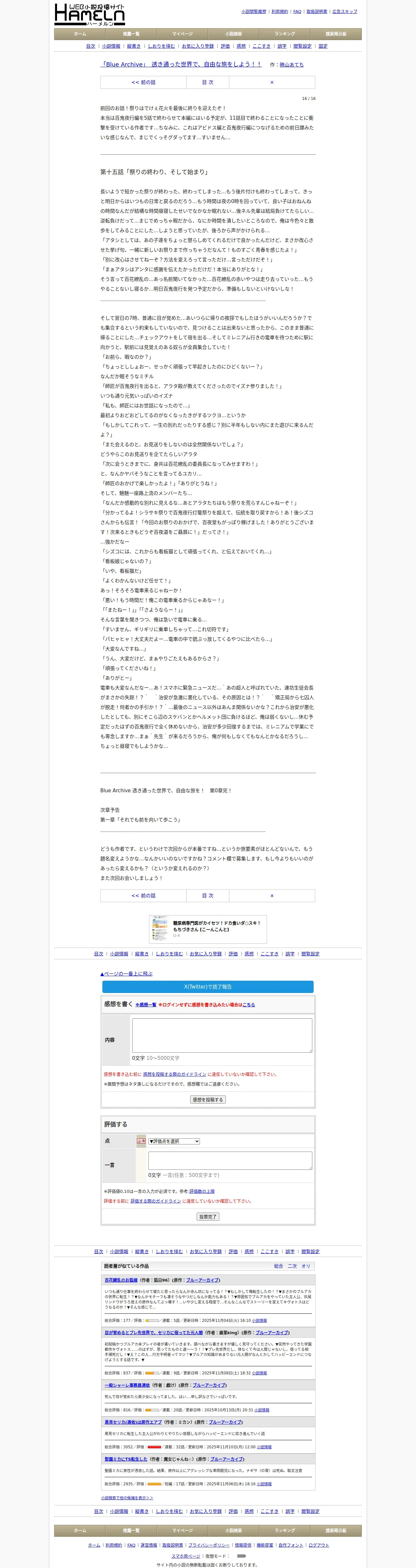The image size is (416, 1568).
Task: Open 運営情報 footer link
Action: (149, 1545)
